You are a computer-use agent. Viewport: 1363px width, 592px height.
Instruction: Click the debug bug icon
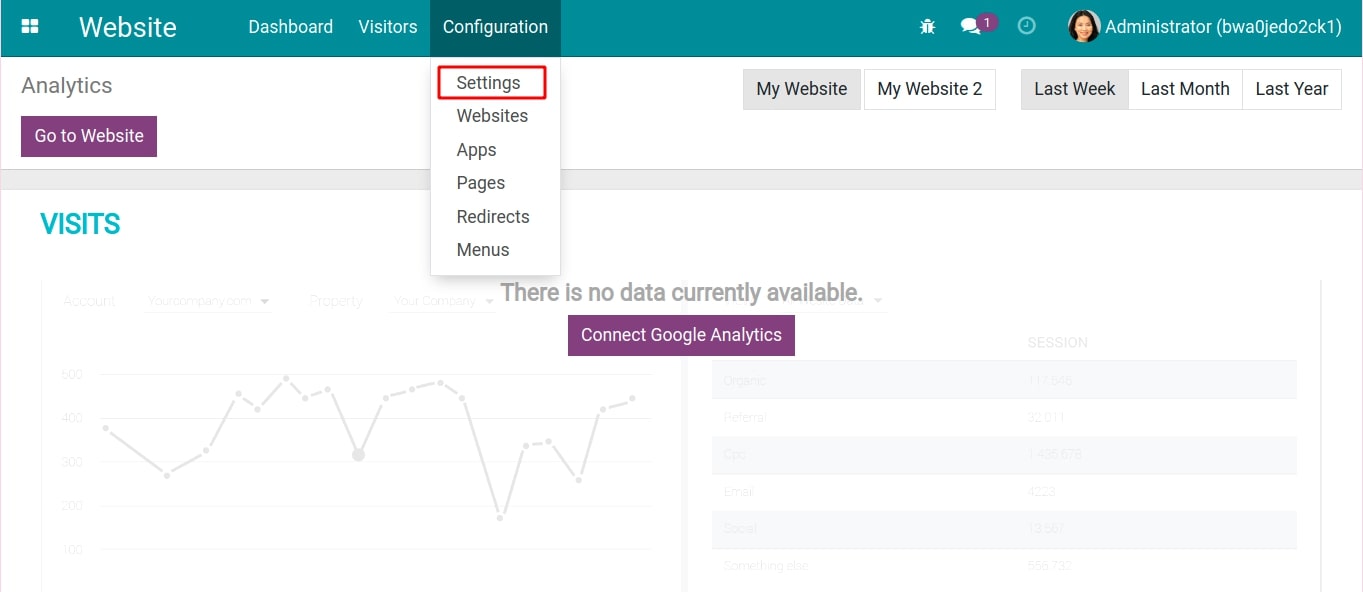(927, 27)
